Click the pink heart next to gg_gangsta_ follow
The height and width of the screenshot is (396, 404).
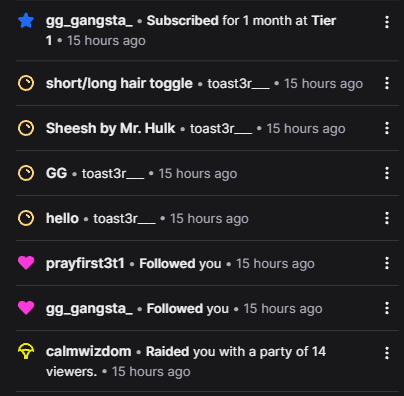26,308
